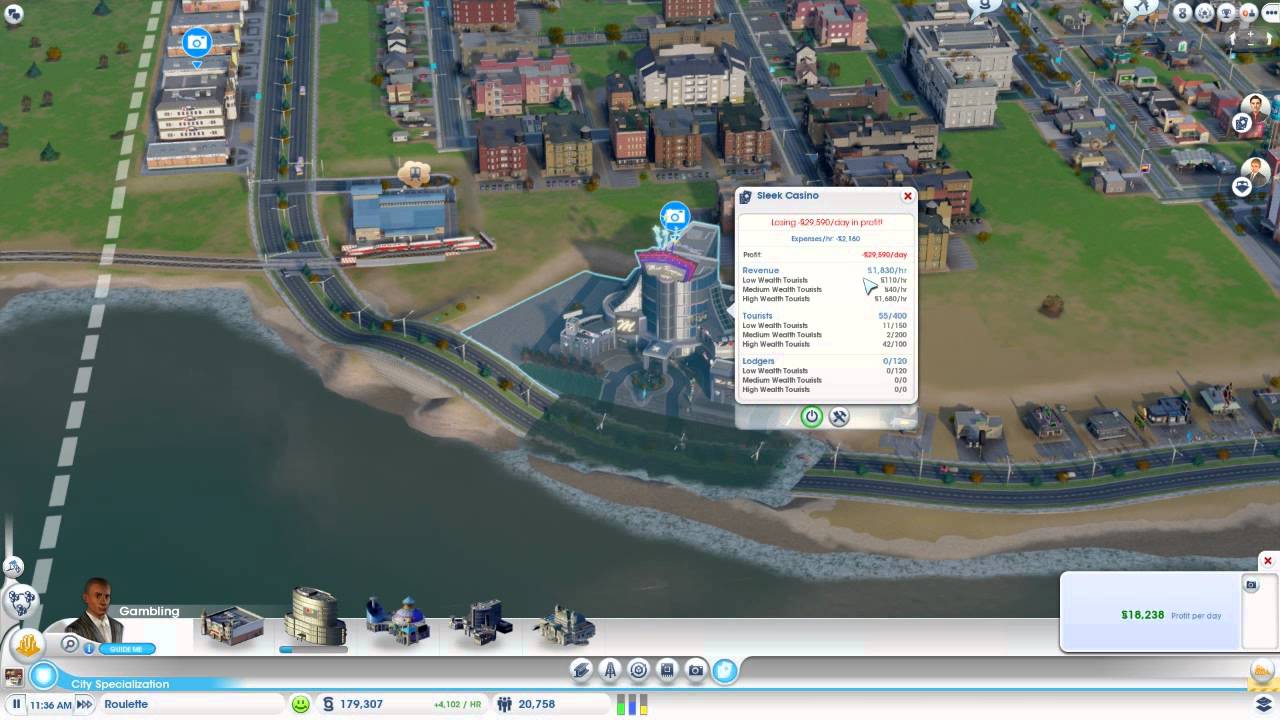Open the three-dots more options menu
Image resolution: width=1280 pixels, height=720 pixels.
click(x=1271, y=13)
